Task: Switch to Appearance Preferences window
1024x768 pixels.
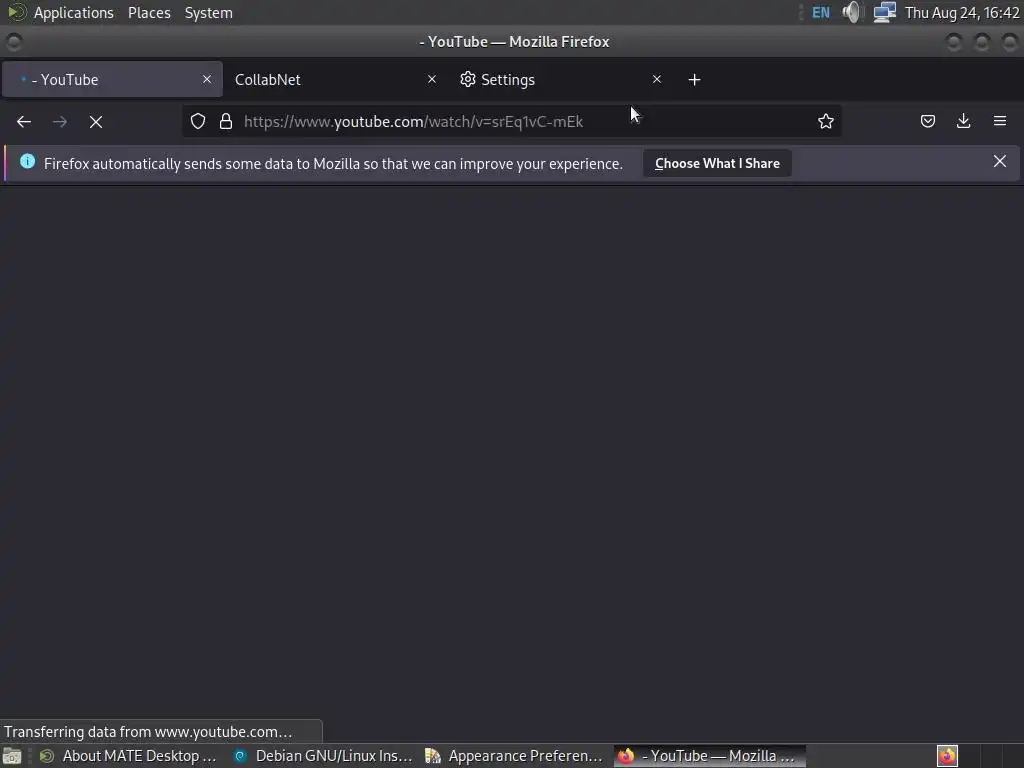Action: (x=514, y=756)
